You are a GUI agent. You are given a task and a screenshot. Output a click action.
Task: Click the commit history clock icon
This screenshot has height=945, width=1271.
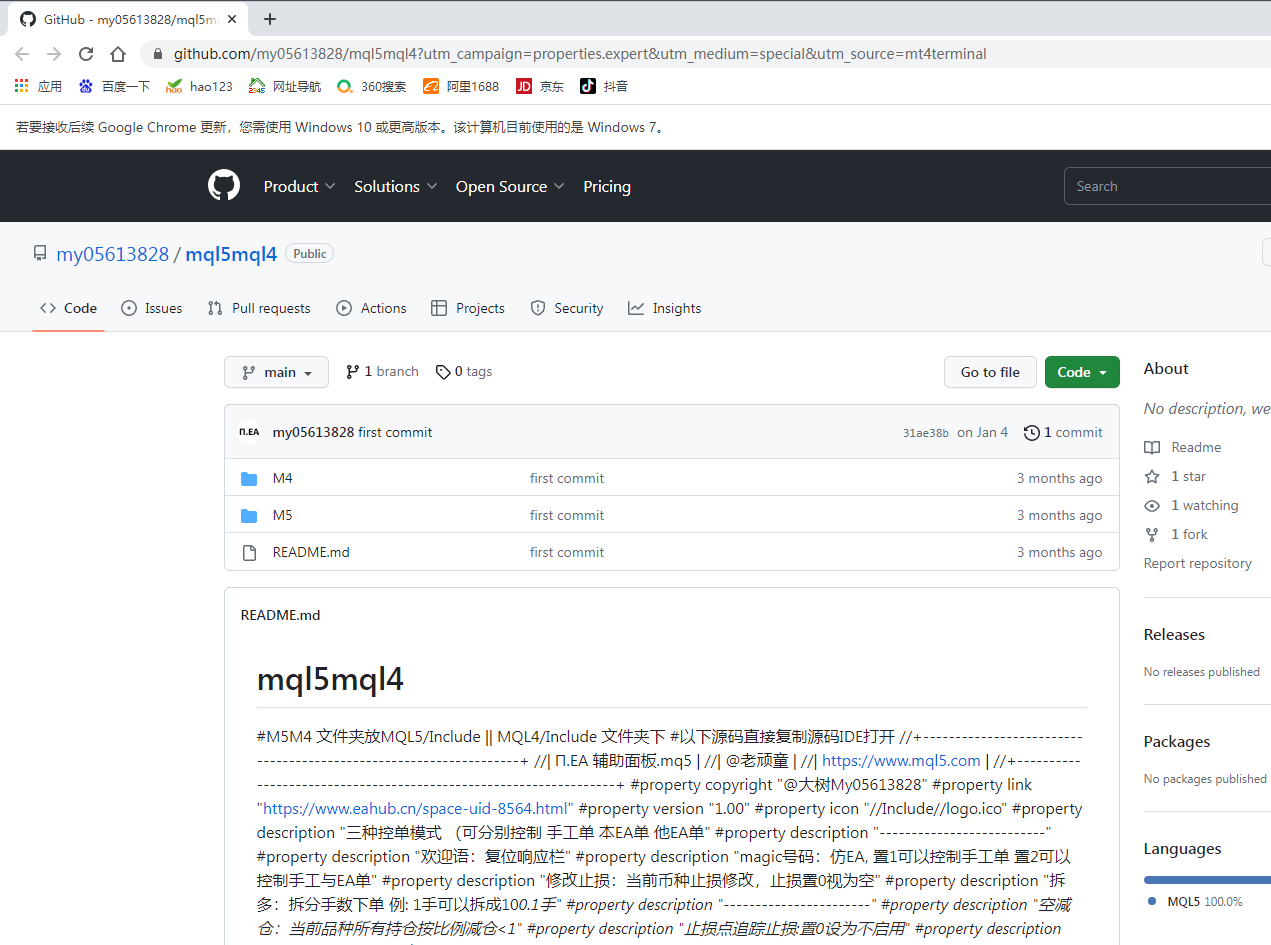click(1032, 432)
